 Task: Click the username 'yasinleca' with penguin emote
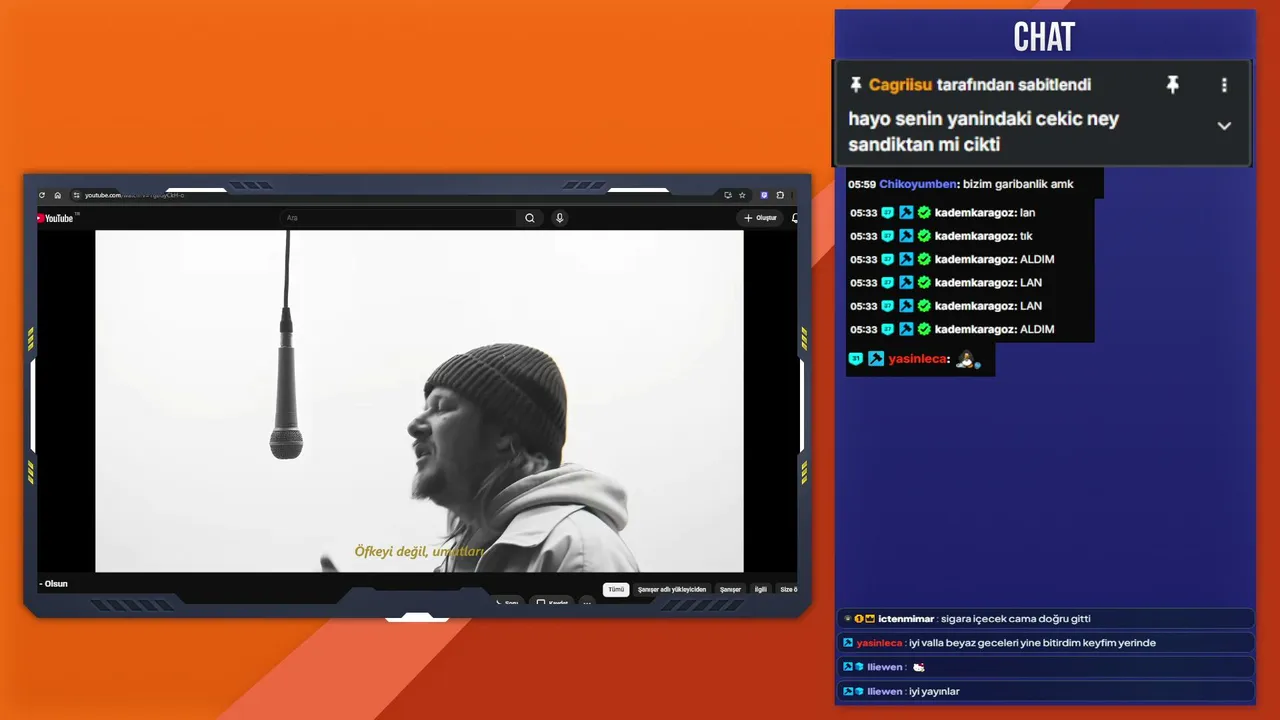click(918, 359)
